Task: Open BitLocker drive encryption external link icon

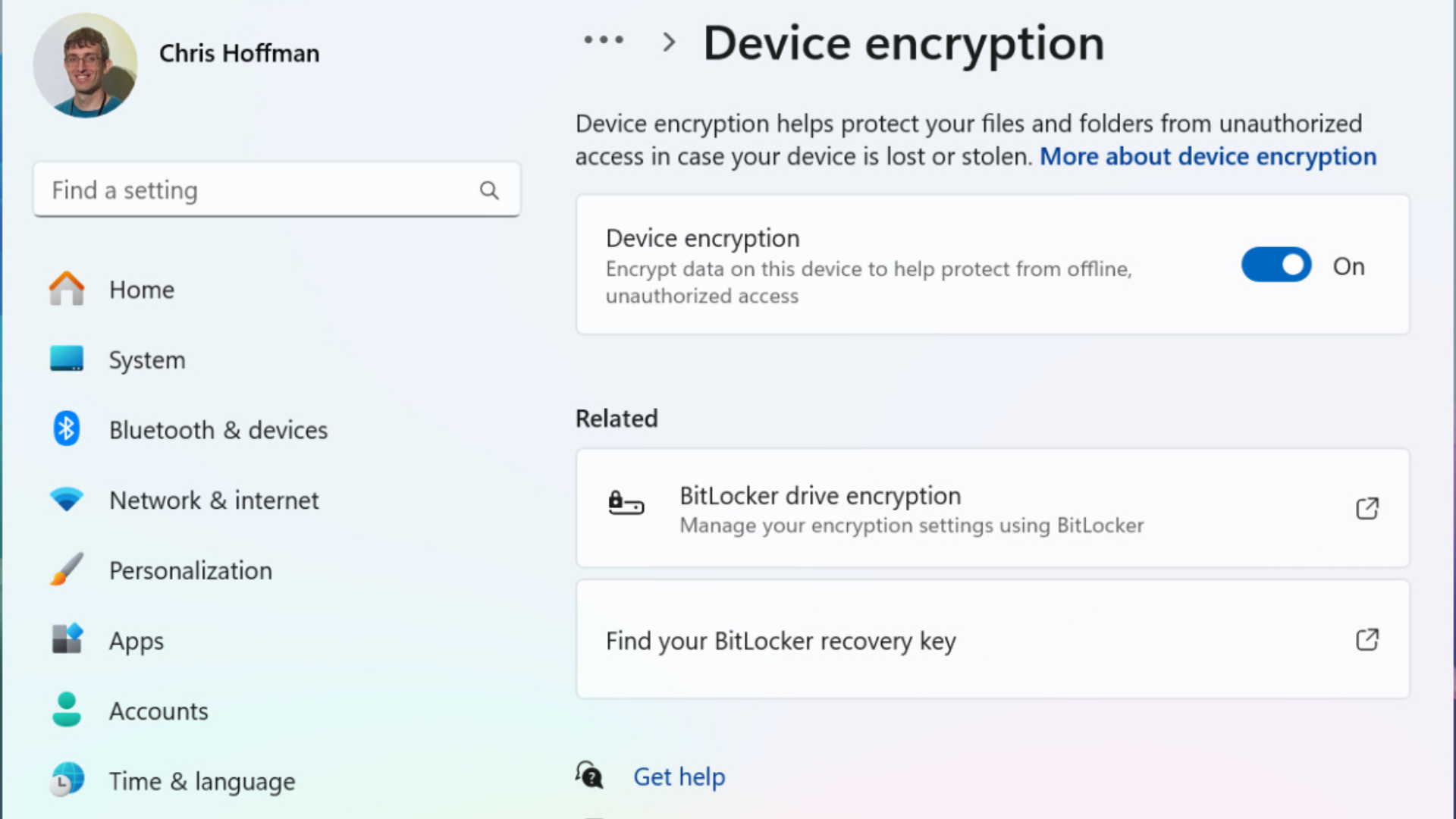Action: 1367,508
